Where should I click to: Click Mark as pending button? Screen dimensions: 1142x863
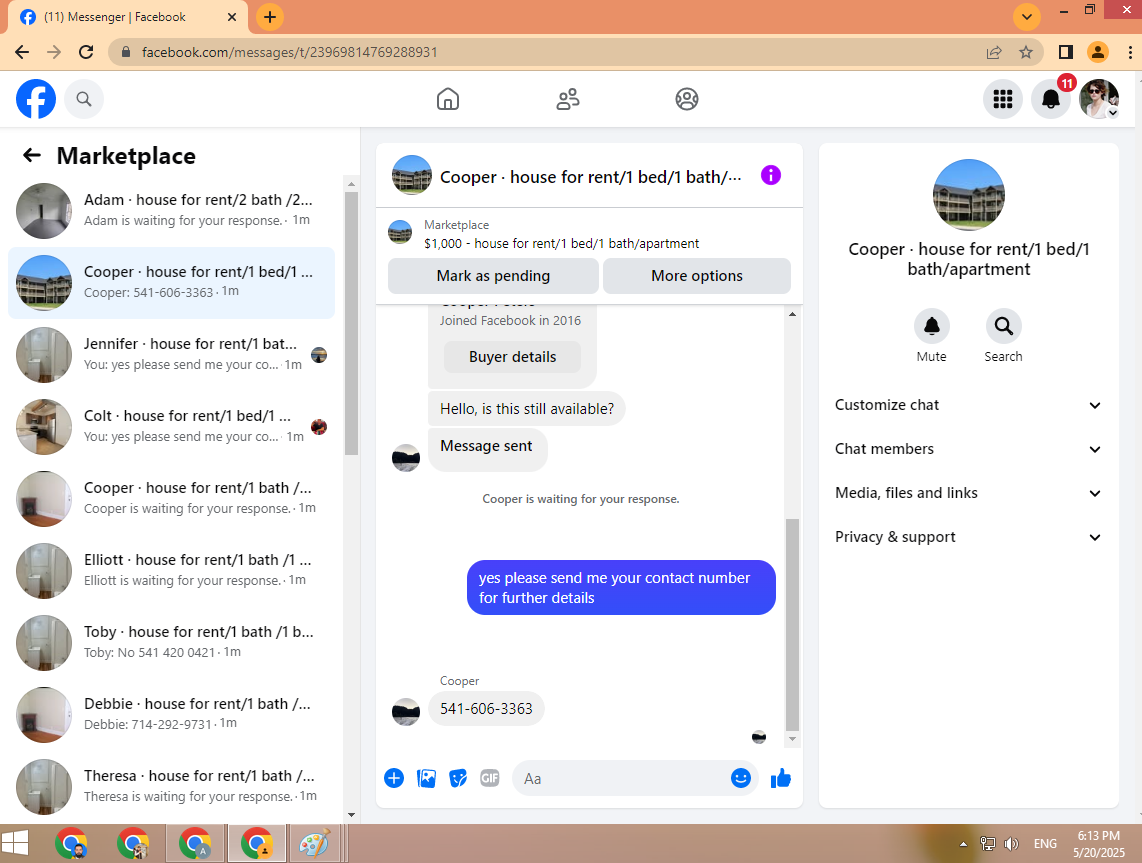pyautogui.click(x=493, y=276)
